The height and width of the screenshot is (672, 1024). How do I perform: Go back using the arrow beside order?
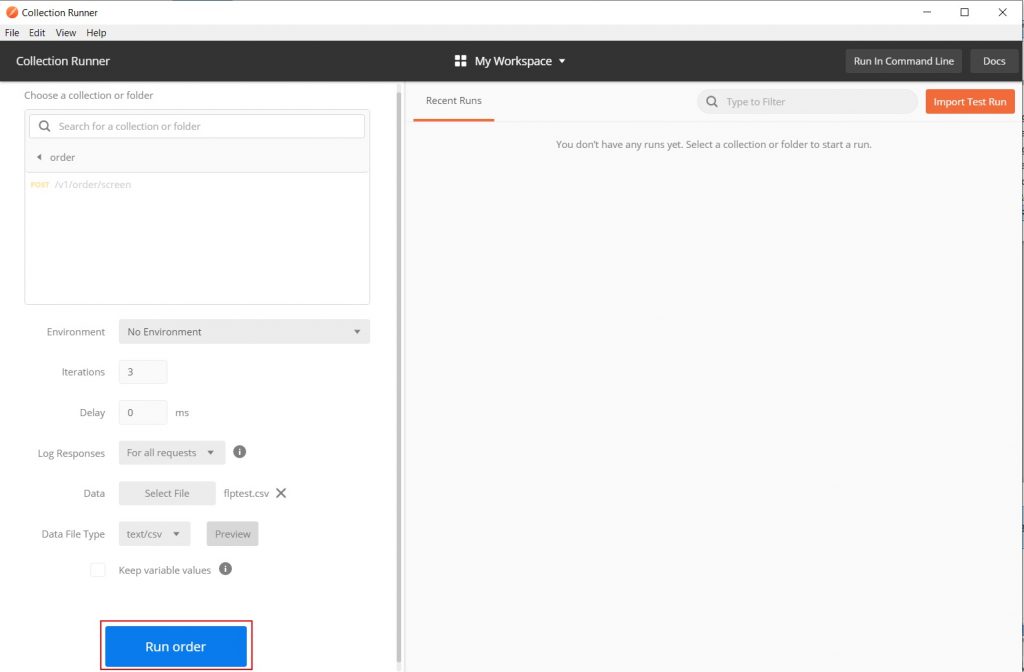(x=39, y=157)
